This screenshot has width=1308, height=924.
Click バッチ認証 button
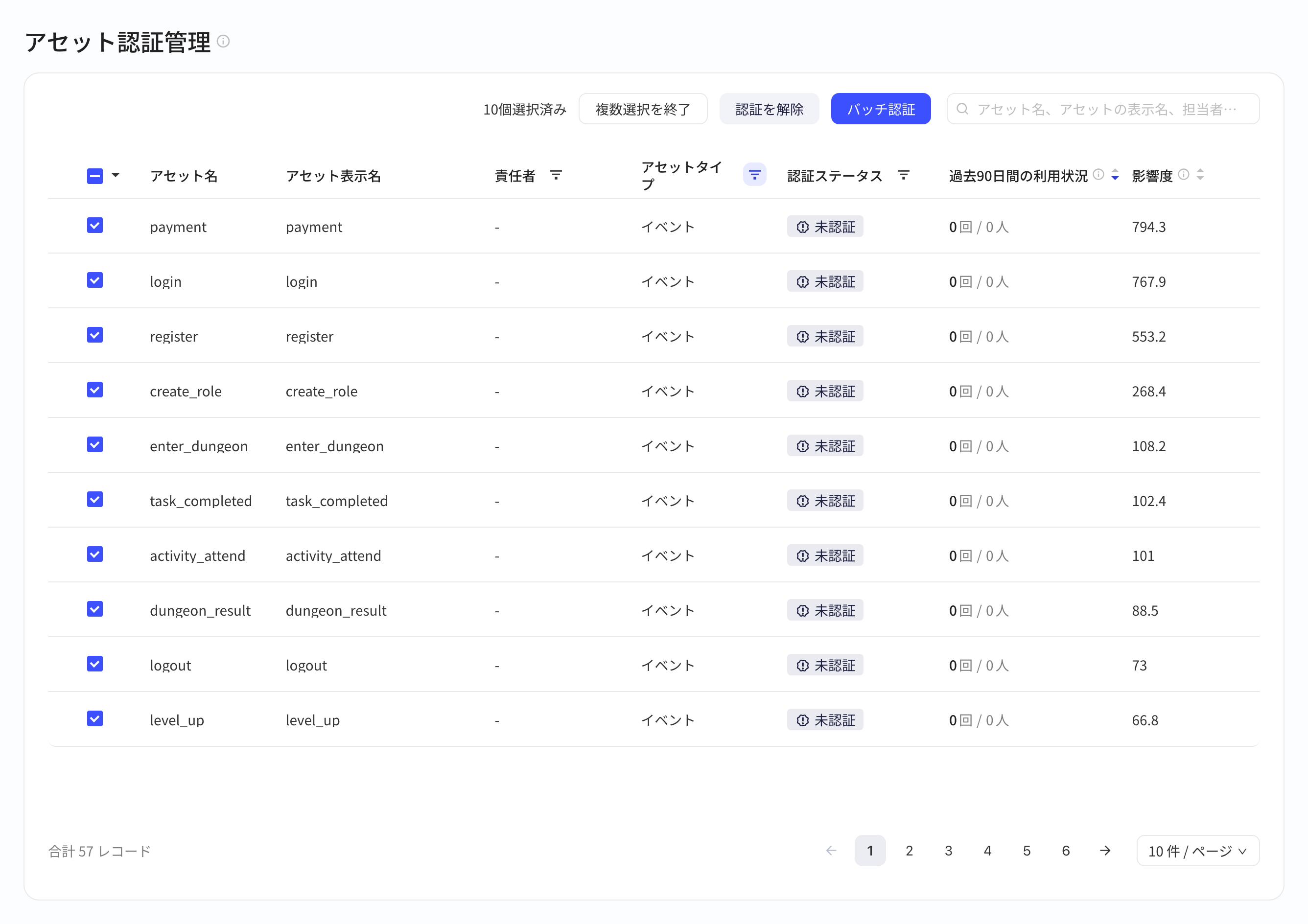[x=881, y=109]
